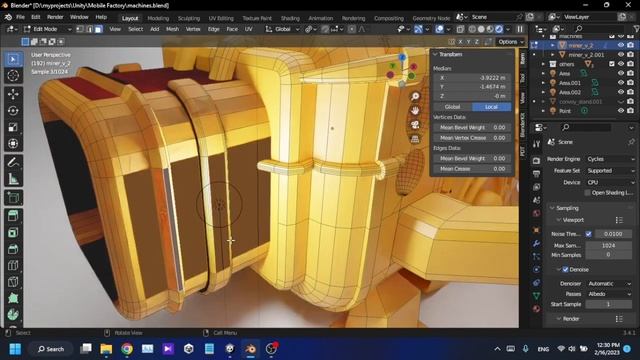Select the Select Box tool
The width and height of the screenshot is (640, 360).
coord(13,60)
